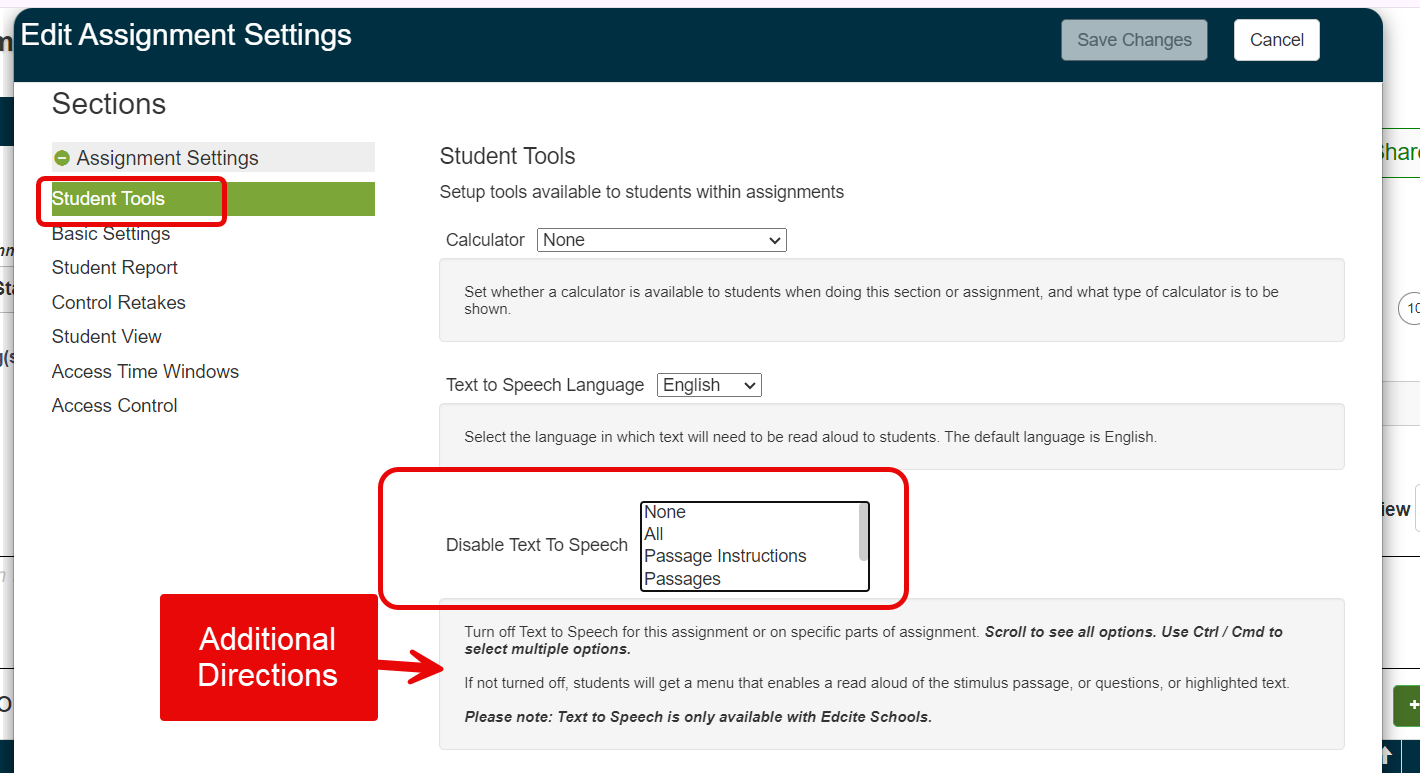This screenshot has height=773, width=1420.
Task: Click the green plus button behind the dialog
Action: point(1407,706)
